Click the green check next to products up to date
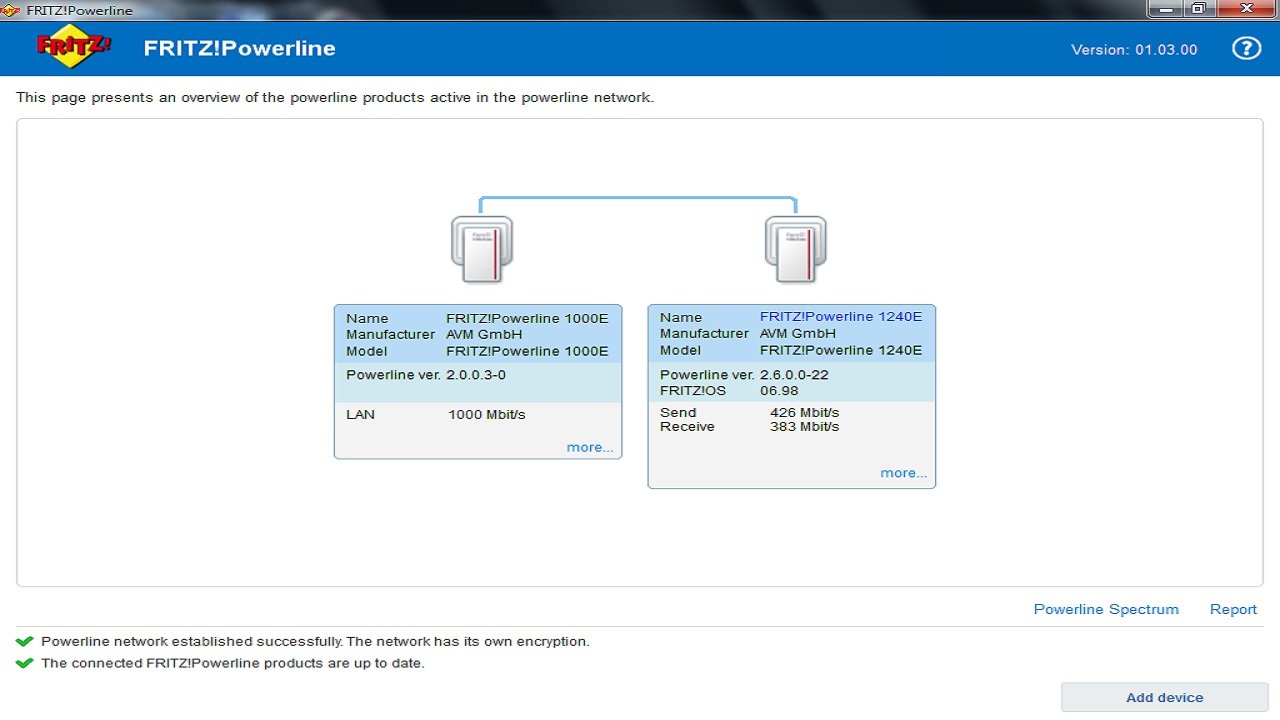Image resolution: width=1280 pixels, height=720 pixels. click(25, 663)
